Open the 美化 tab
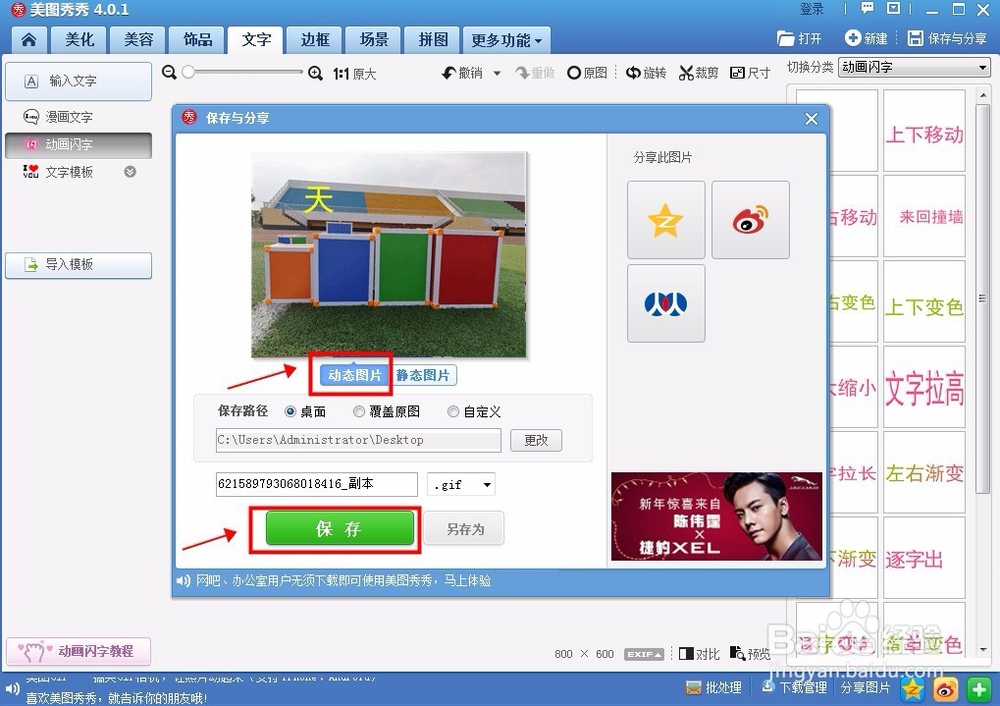Screen dimensions: 1000x706 [x=80, y=40]
